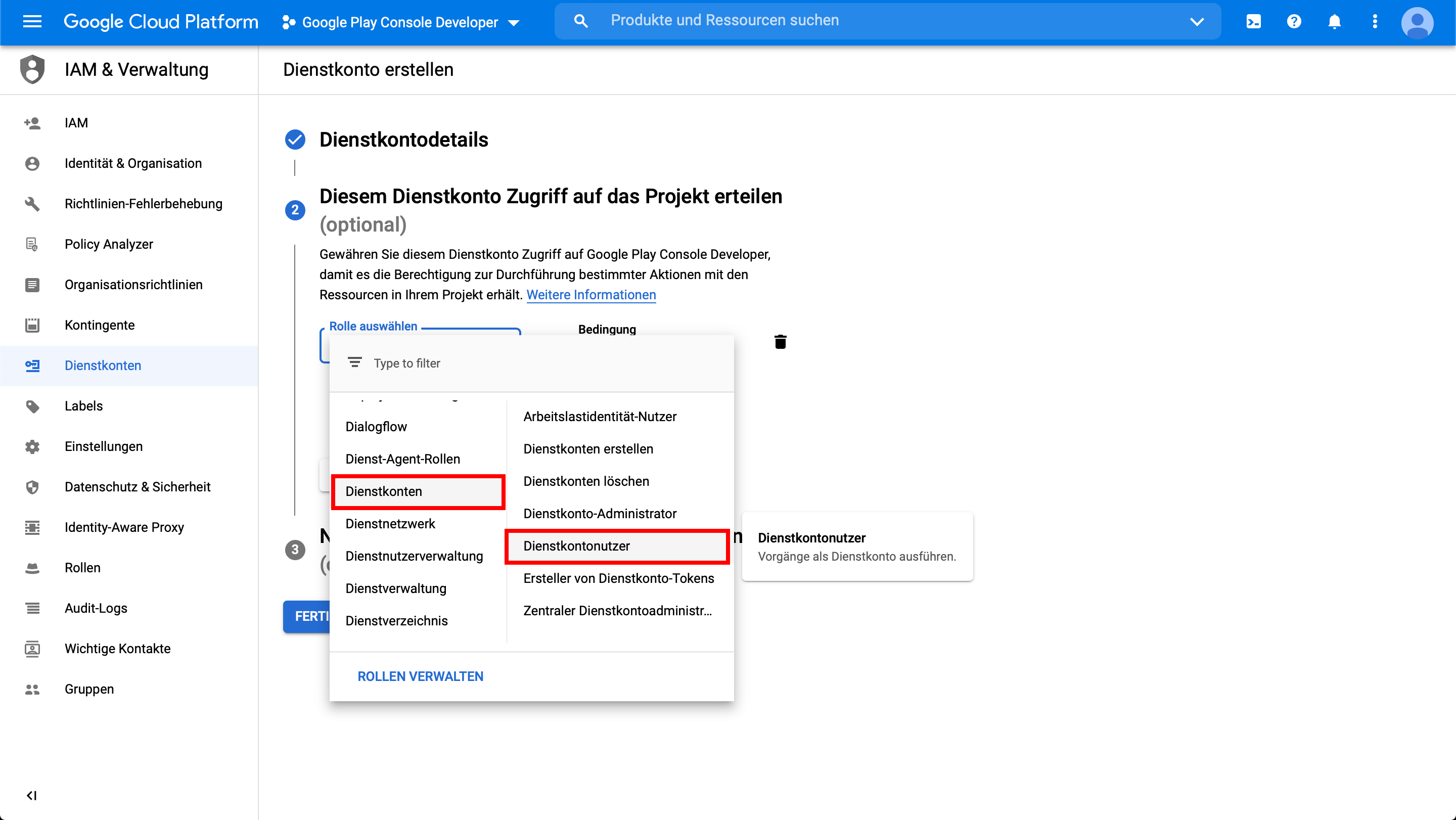Click the filter lines icon in role picker
The image size is (1456, 820).
(x=354, y=362)
